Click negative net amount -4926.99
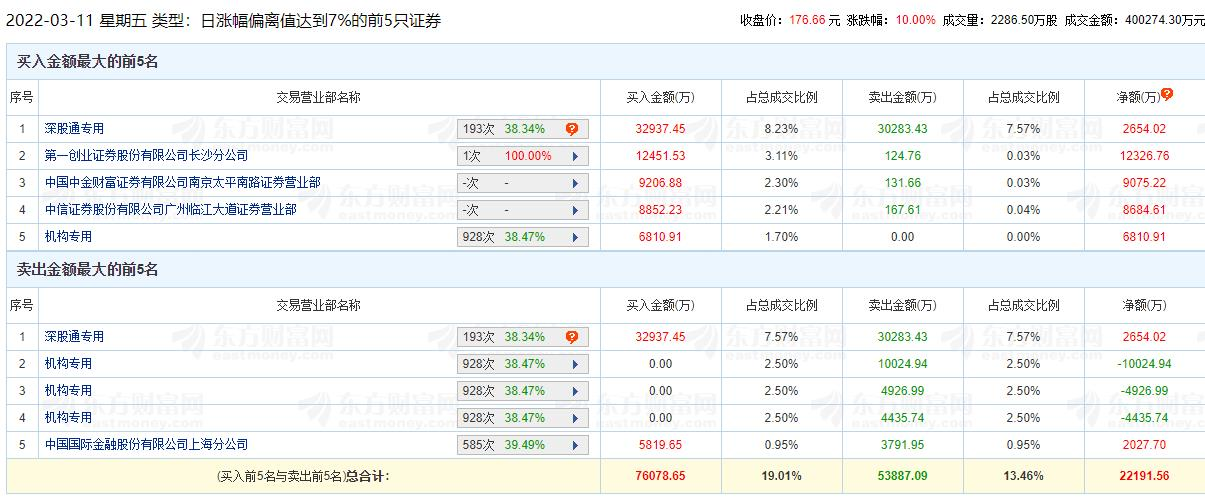 (x=1145, y=391)
